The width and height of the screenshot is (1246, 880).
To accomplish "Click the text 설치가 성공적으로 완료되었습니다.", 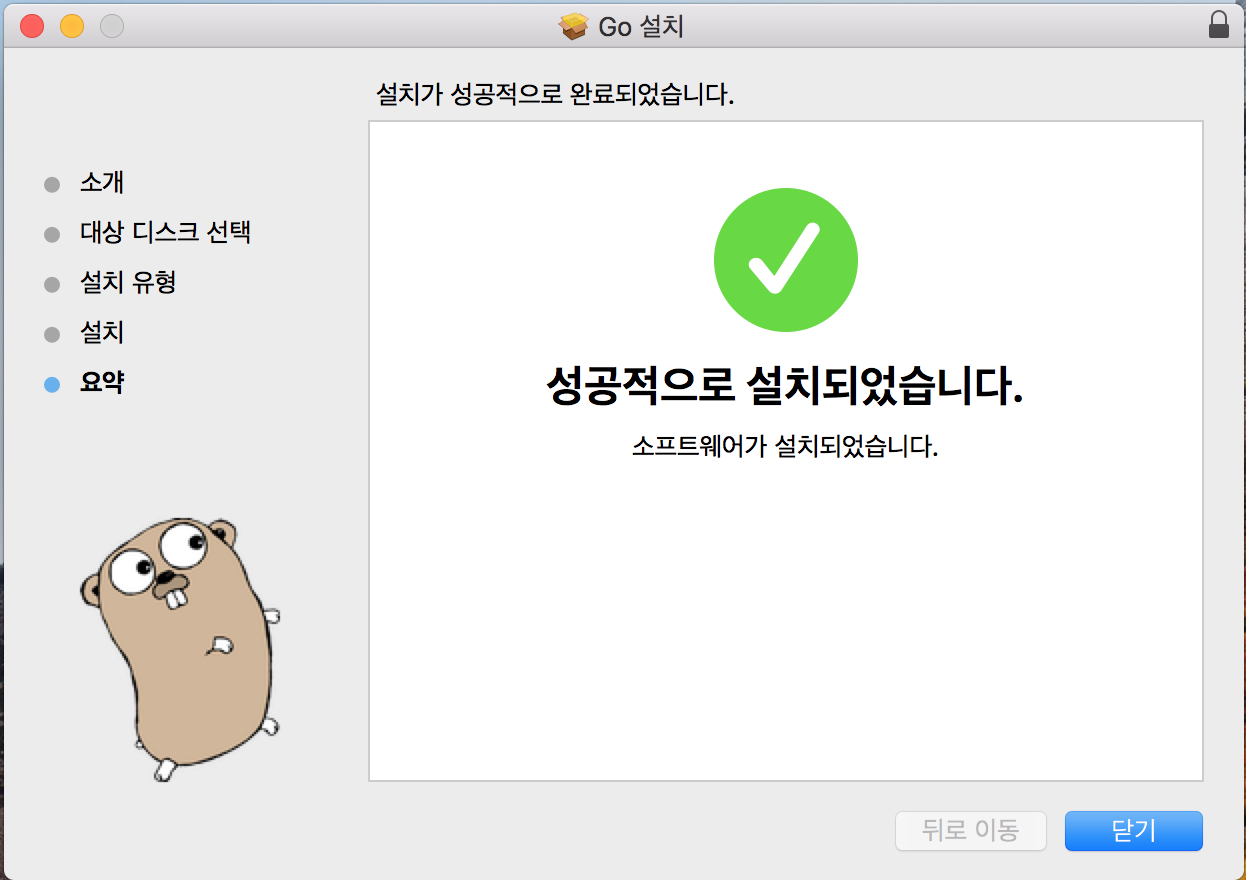I will [x=554, y=96].
